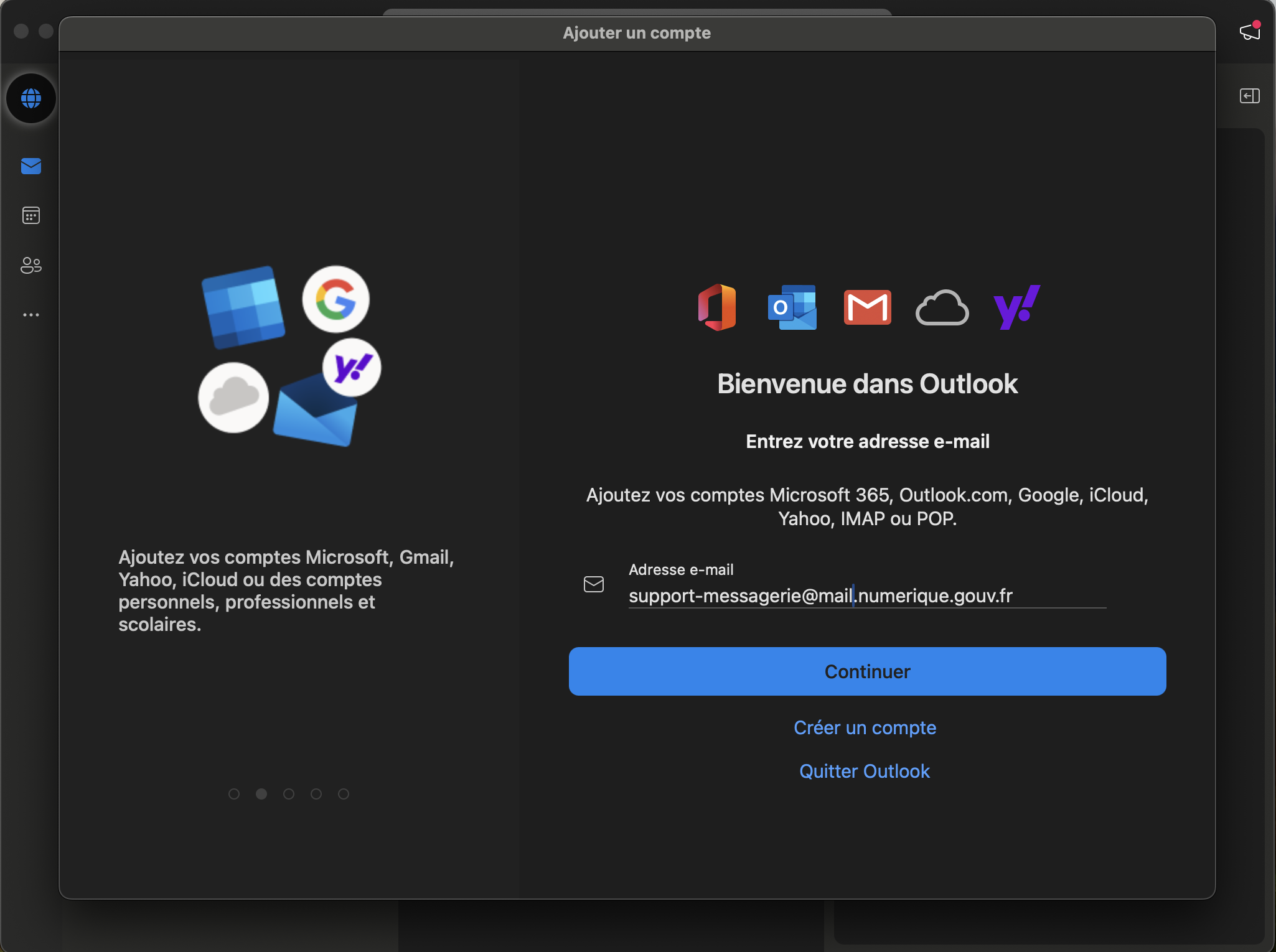Click into the Adresse e-mail field
1276x952 pixels.
(867, 595)
